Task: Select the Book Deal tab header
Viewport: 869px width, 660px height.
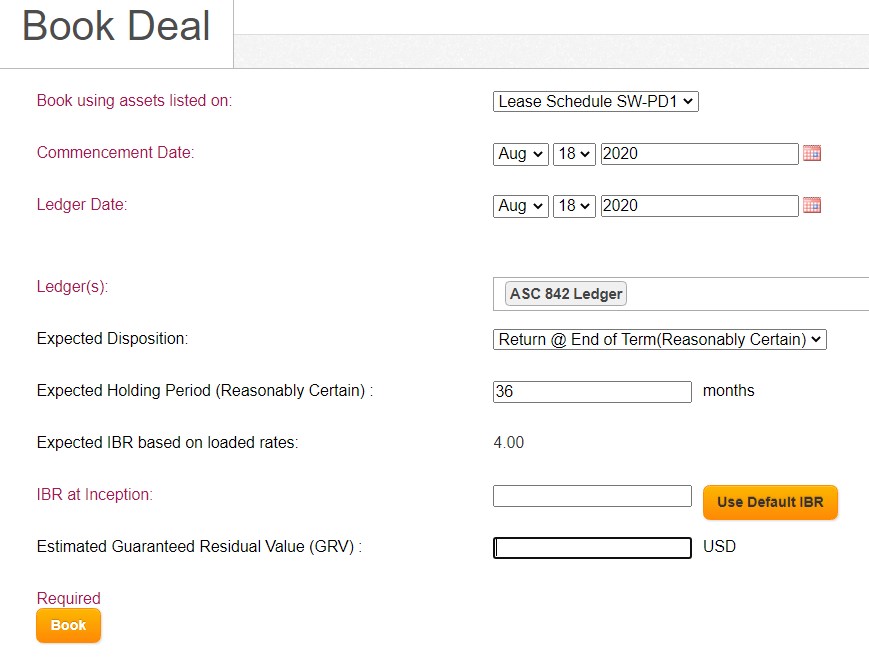Action: click(x=116, y=26)
